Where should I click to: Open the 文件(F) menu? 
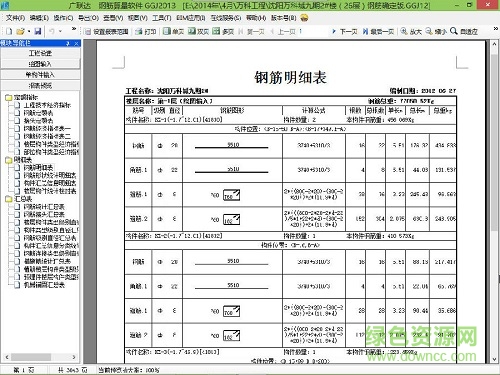15,18
